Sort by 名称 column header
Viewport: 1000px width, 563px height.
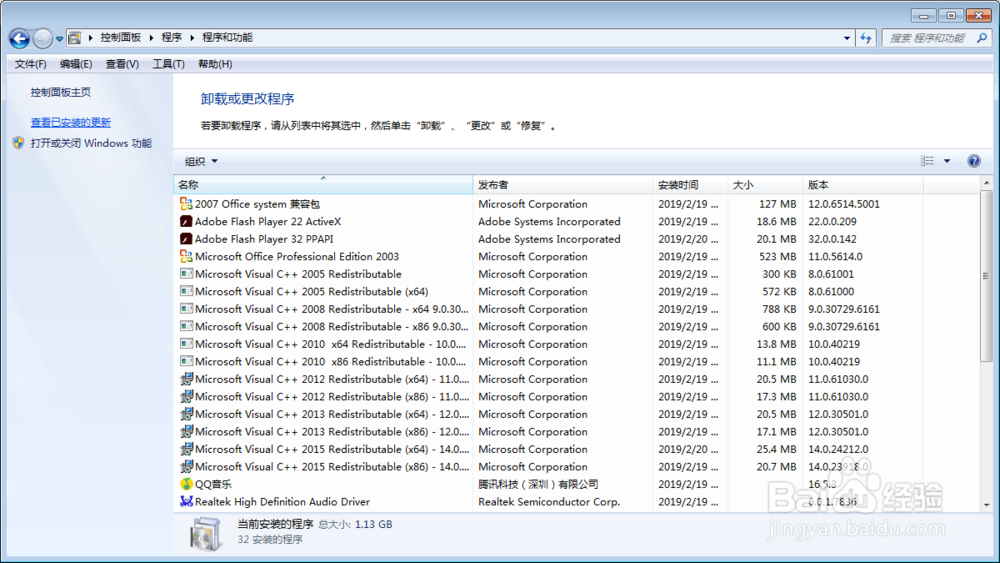click(323, 185)
